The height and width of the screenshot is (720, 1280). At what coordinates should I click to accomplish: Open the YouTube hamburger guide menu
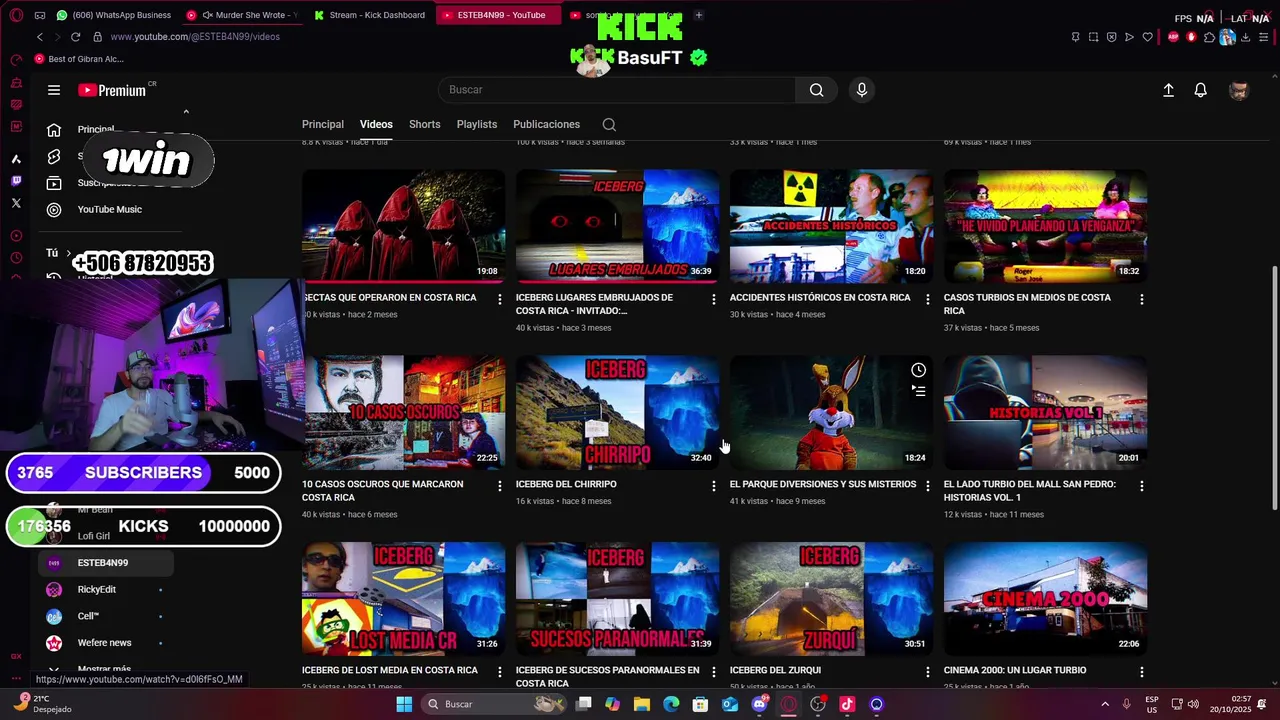tap(54, 90)
